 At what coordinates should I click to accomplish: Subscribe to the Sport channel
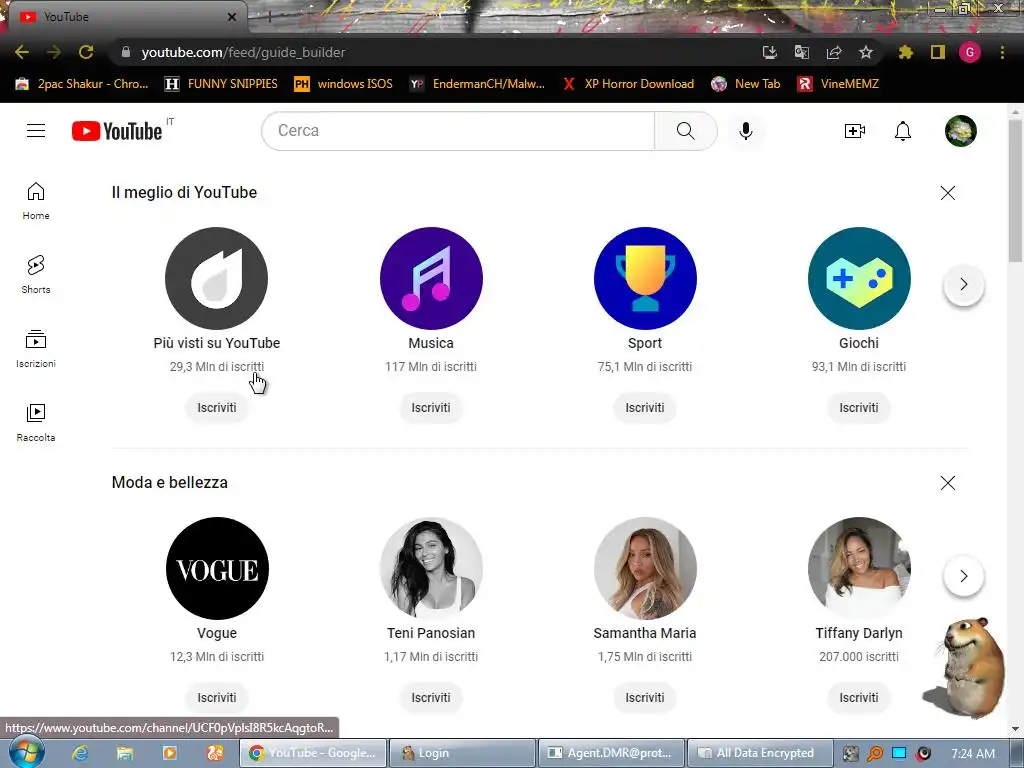click(645, 408)
